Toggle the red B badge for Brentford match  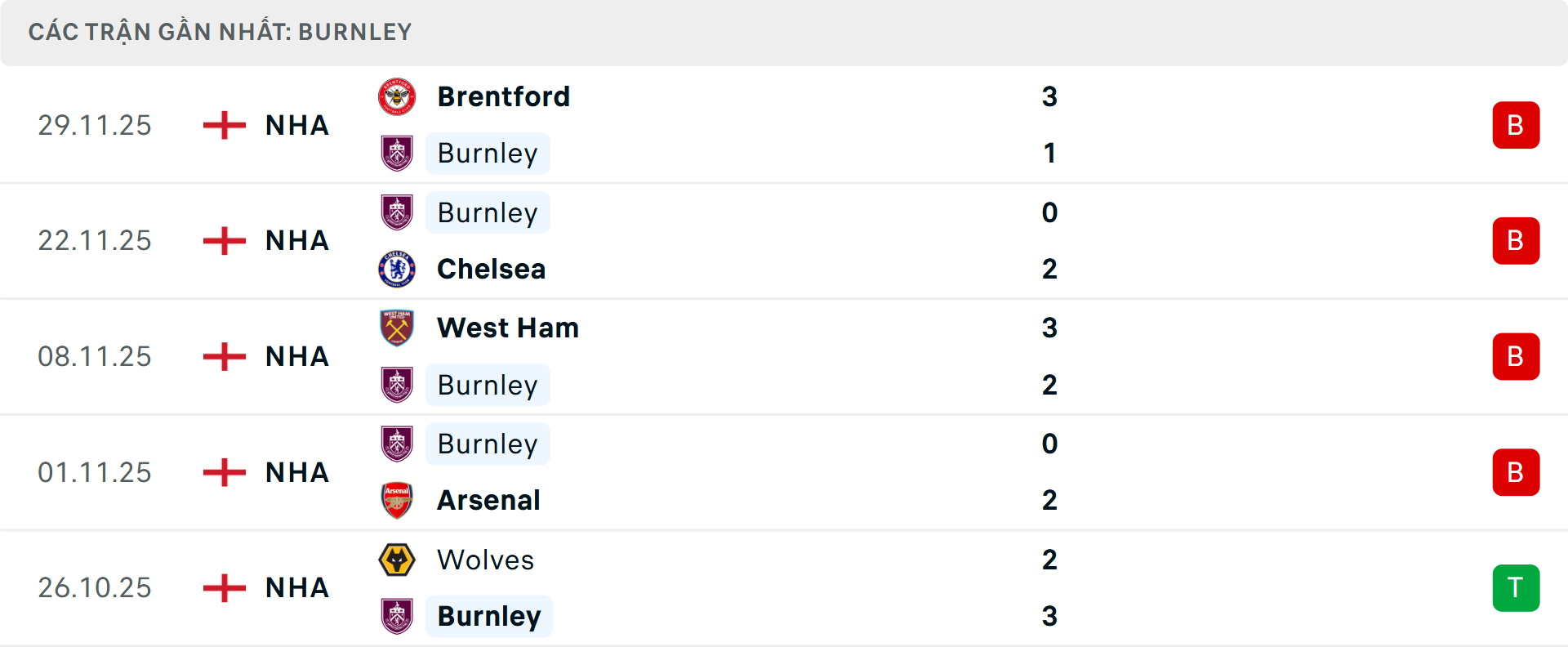(x=1517, y=124)
